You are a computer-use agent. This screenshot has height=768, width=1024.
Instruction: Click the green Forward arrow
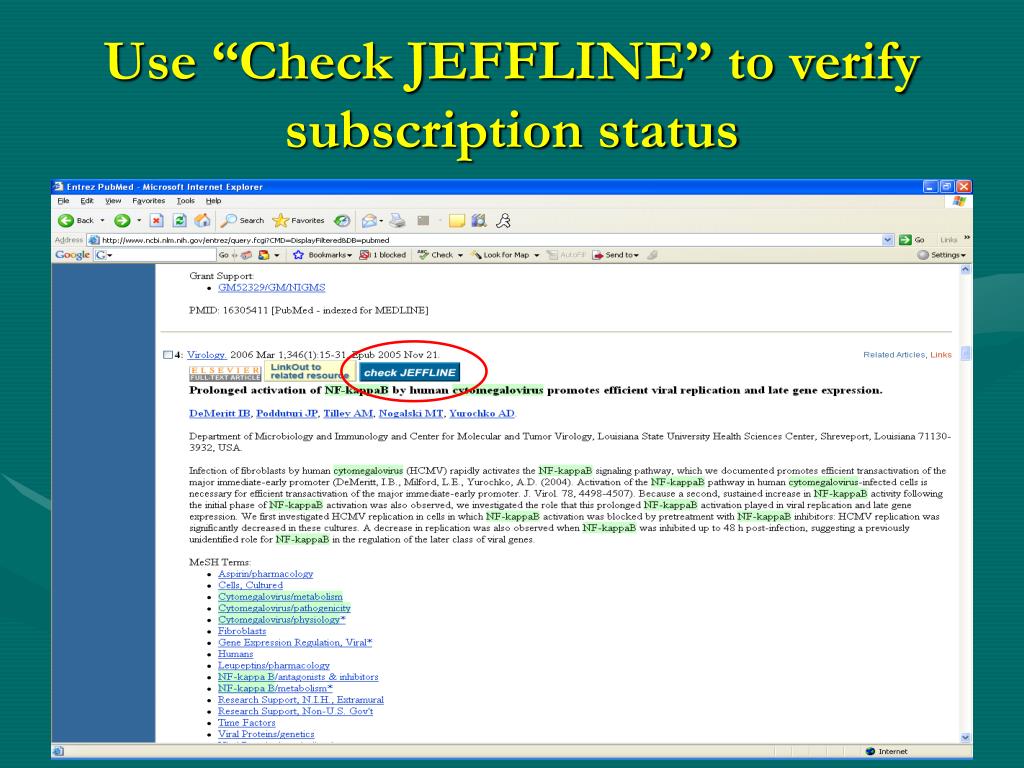pyautogui.click(x=122, y=221)
